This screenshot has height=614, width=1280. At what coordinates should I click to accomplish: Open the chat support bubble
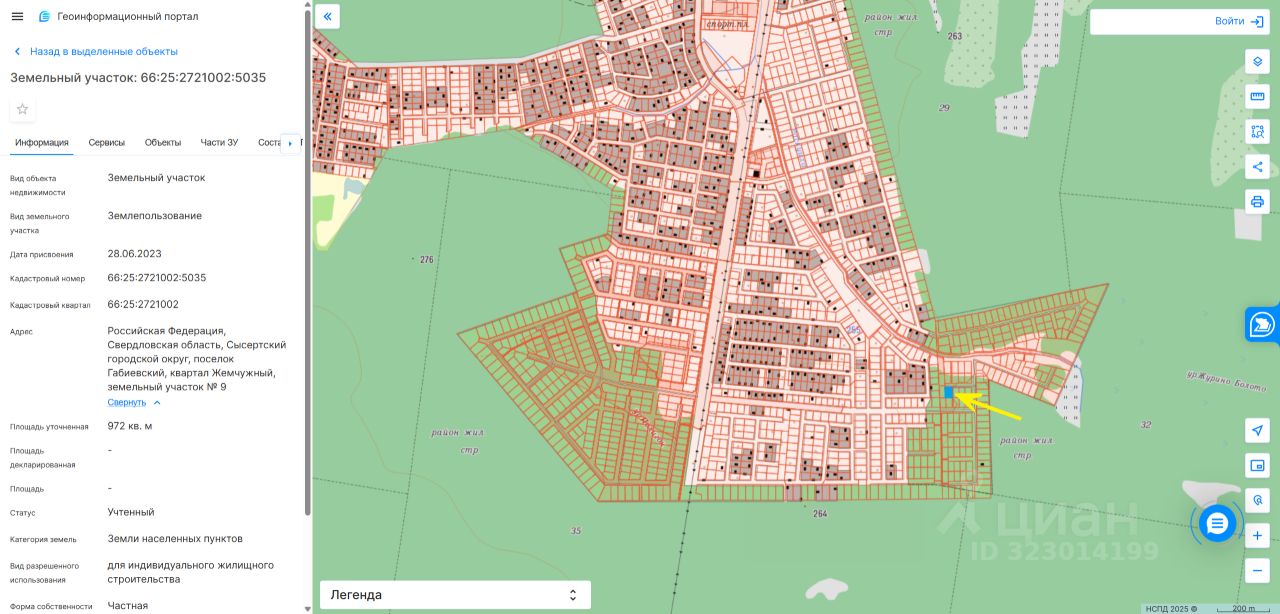tap(1217, 523)
